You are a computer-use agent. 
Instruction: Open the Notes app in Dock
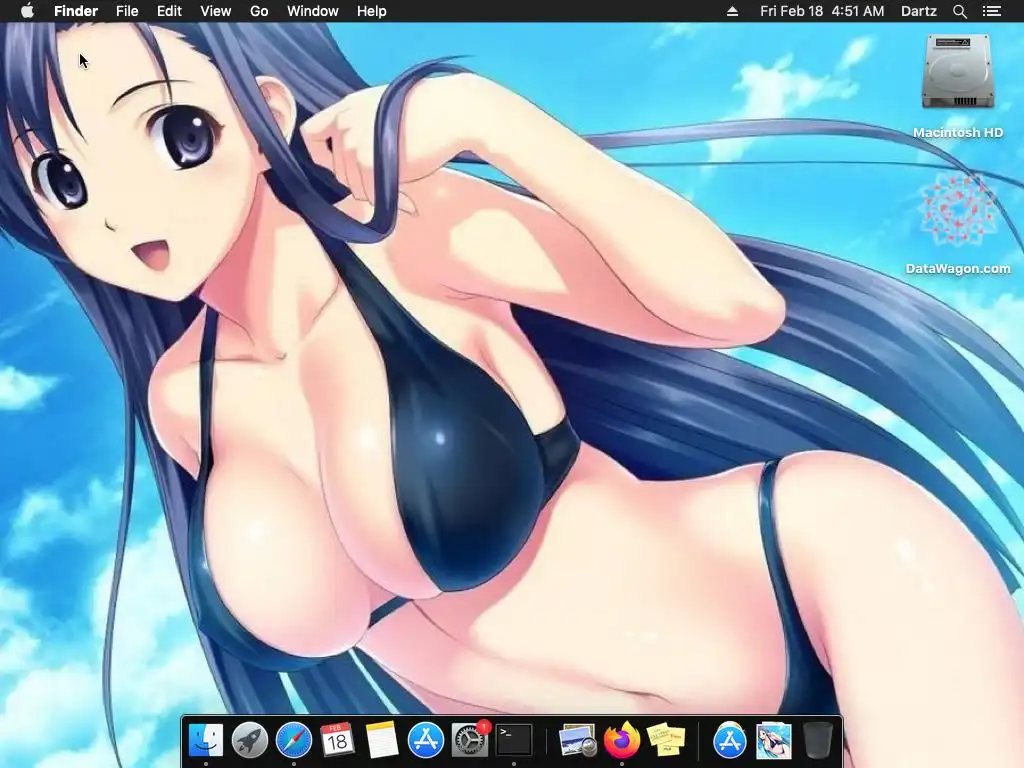click(x=381, y=741)
